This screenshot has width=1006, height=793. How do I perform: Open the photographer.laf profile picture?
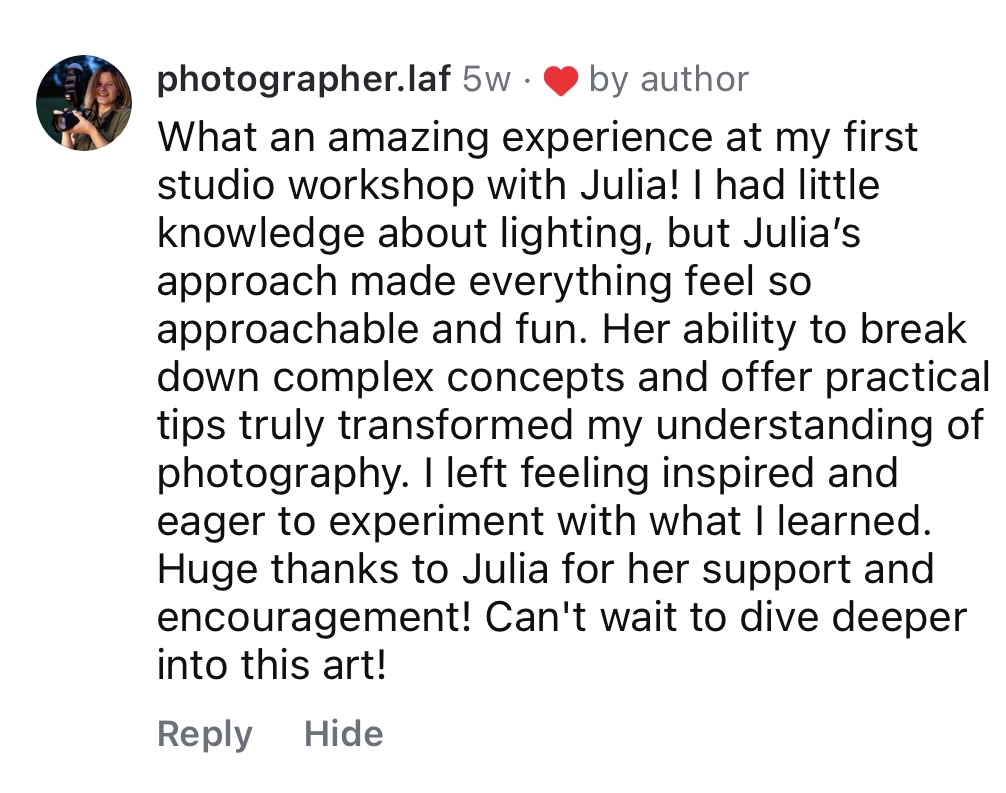click(84, 103)
